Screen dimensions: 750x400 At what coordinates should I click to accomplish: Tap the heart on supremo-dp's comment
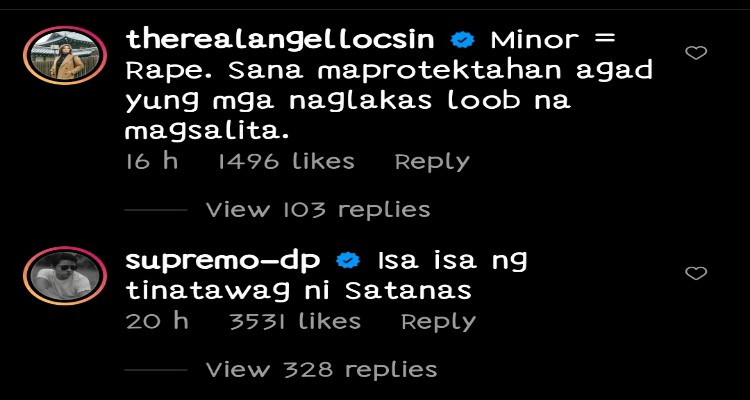(x=696, y=273)
